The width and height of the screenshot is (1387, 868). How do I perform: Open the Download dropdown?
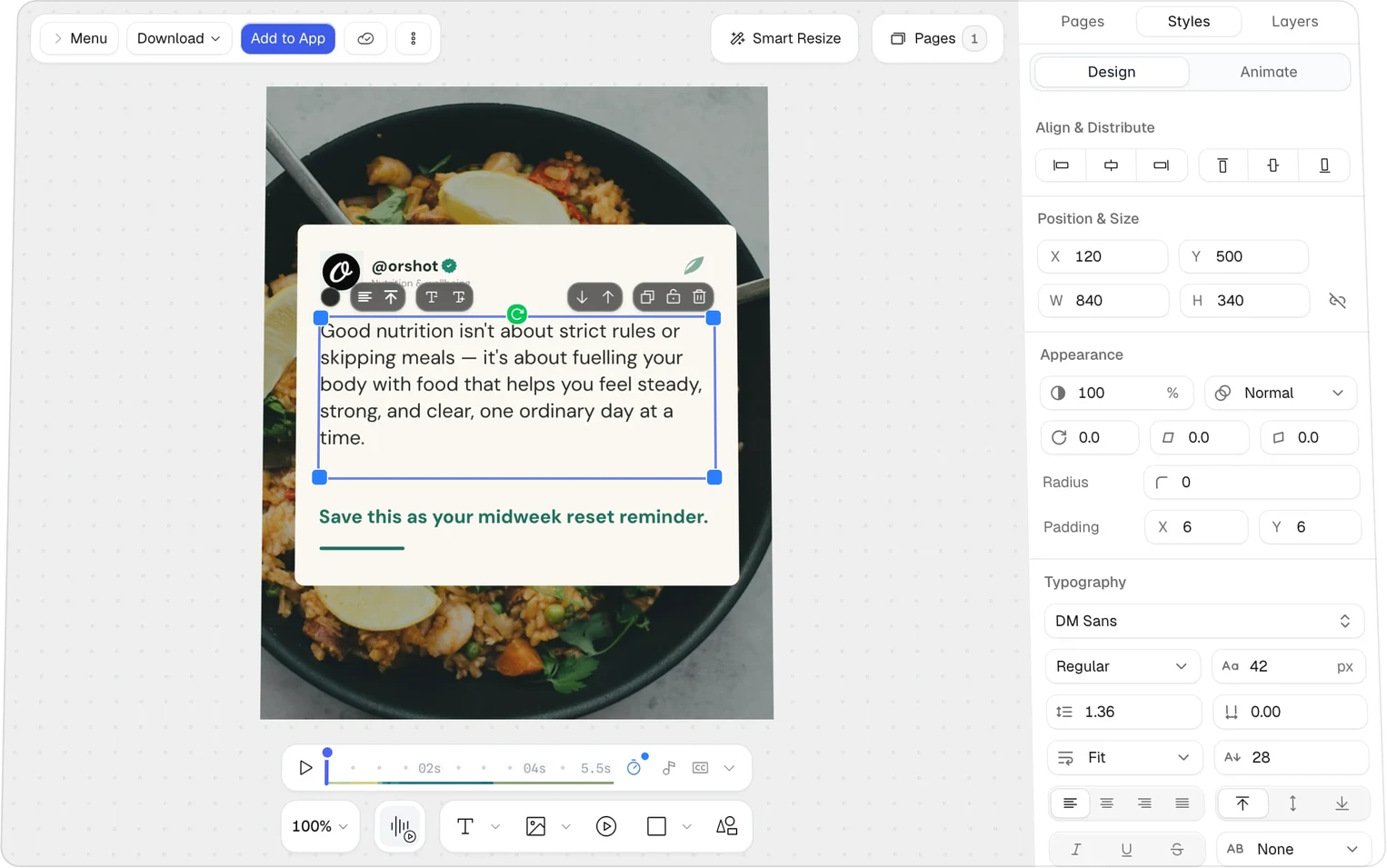(179, 38)
